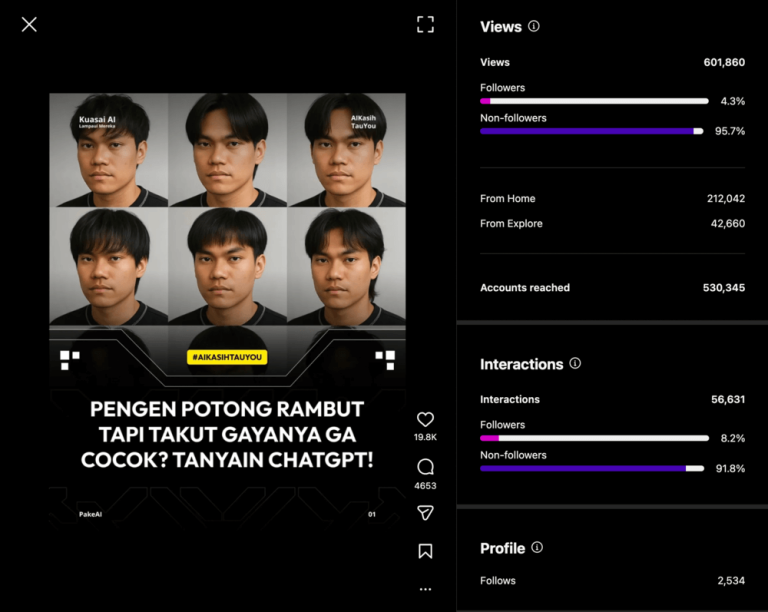Click the #AIKASIHTAUYOU yellow hashtag badge
Viewport: 768px width, 612px height.
point(227,357)
